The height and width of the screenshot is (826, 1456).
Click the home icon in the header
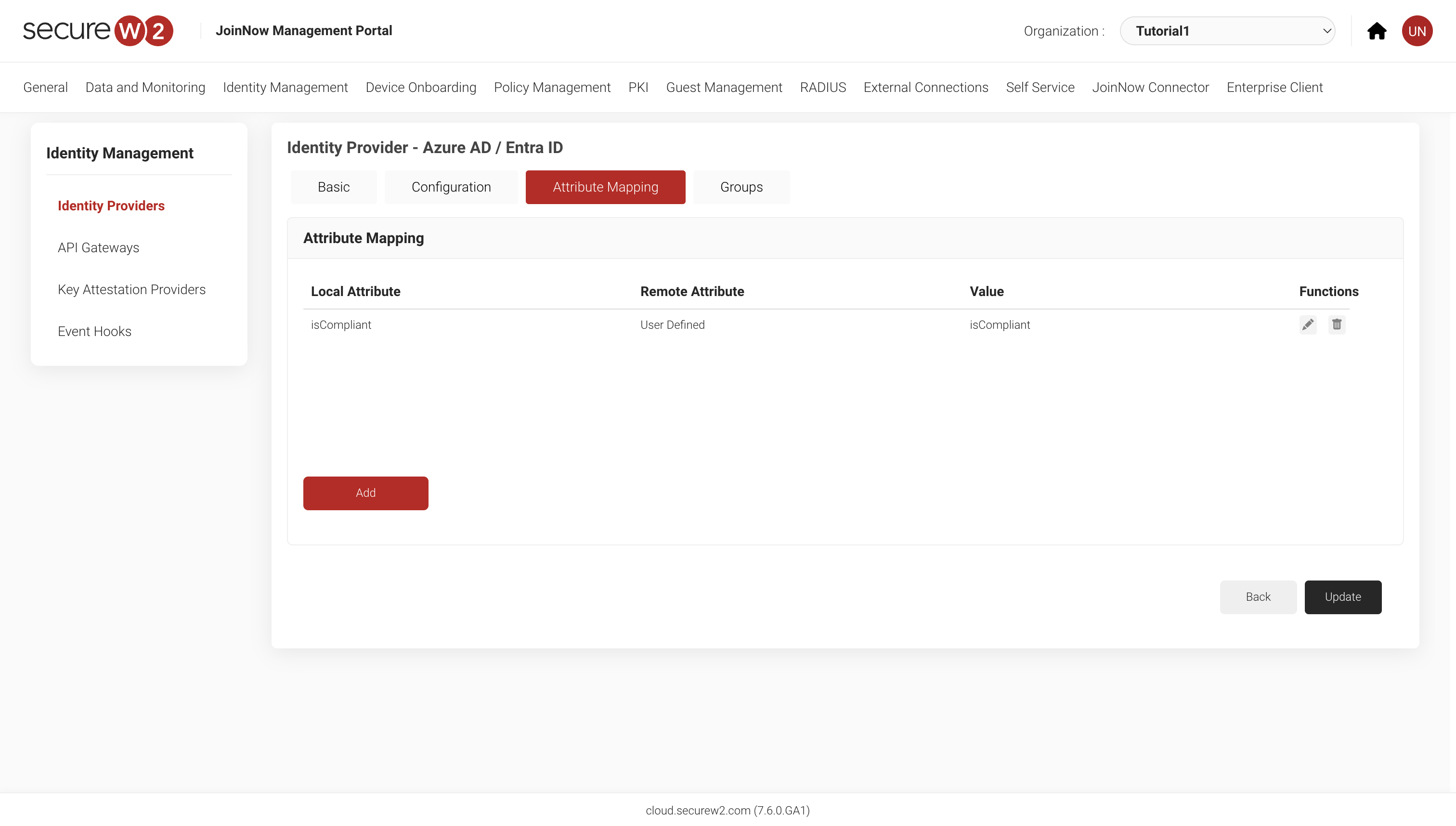point(1377,31)
